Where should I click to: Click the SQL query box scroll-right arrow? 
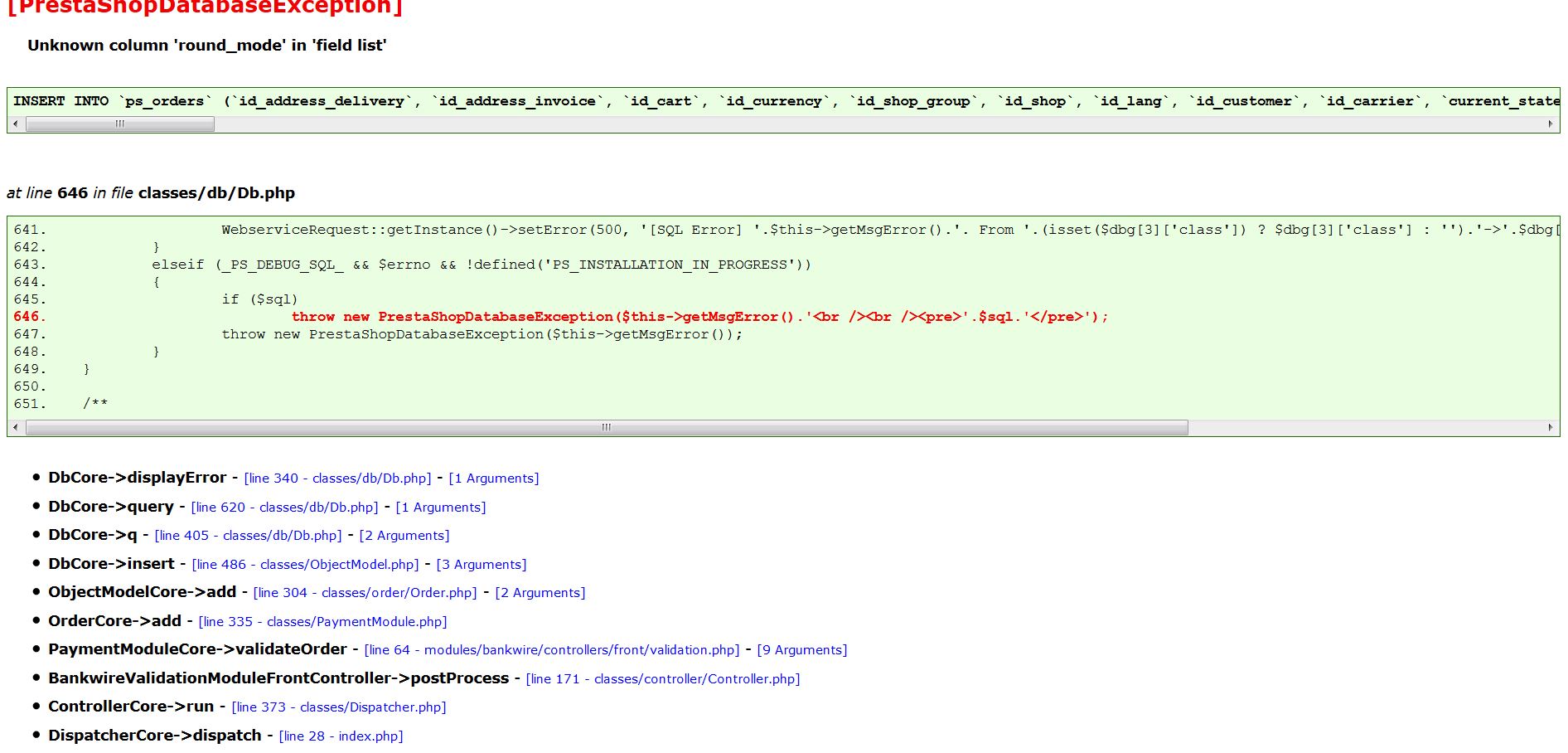tap(1551, 124)
